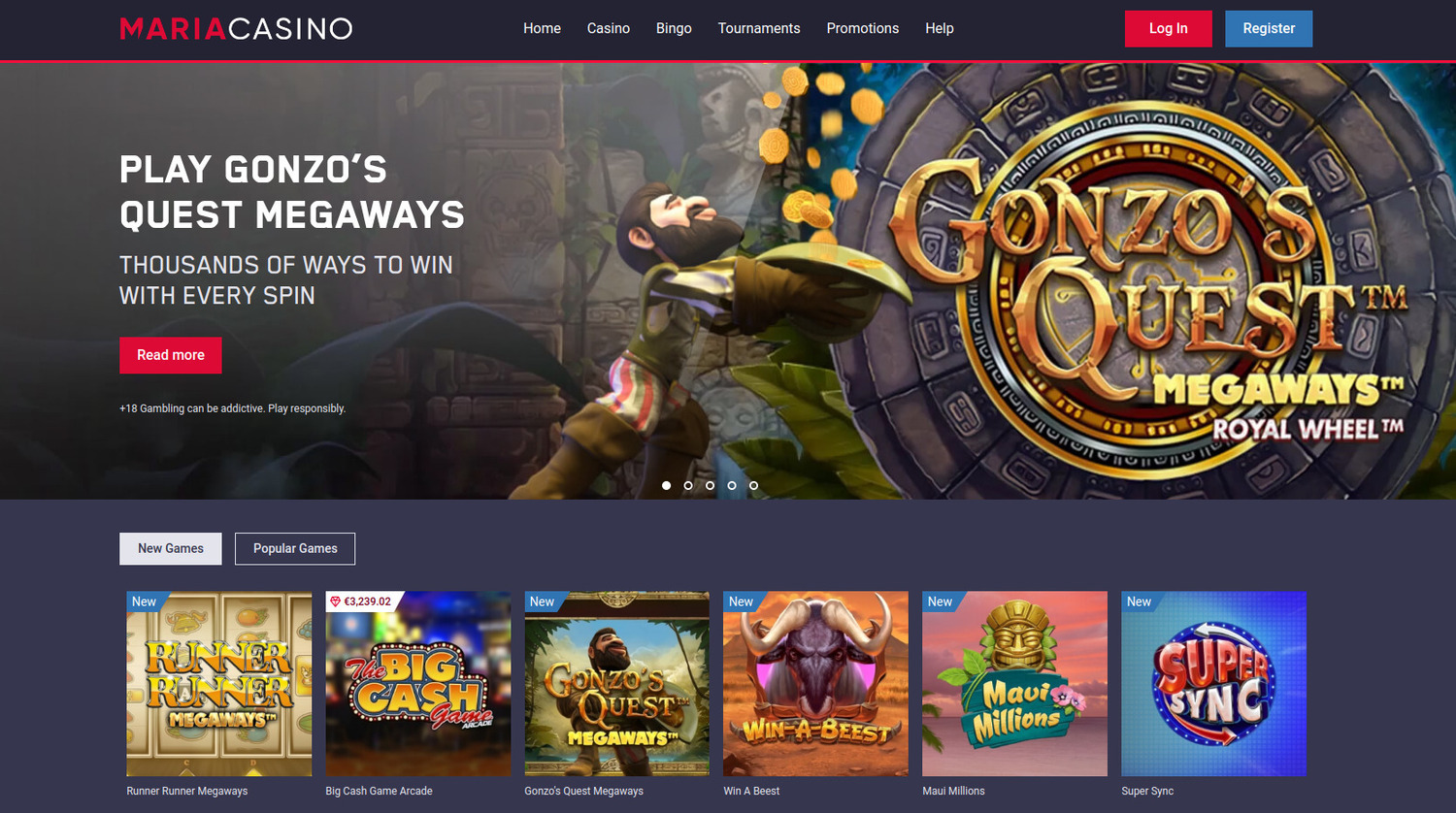Viewport: 1456px width, 813px height.
Task: Click the Log In button
Action: (1169, 28)
